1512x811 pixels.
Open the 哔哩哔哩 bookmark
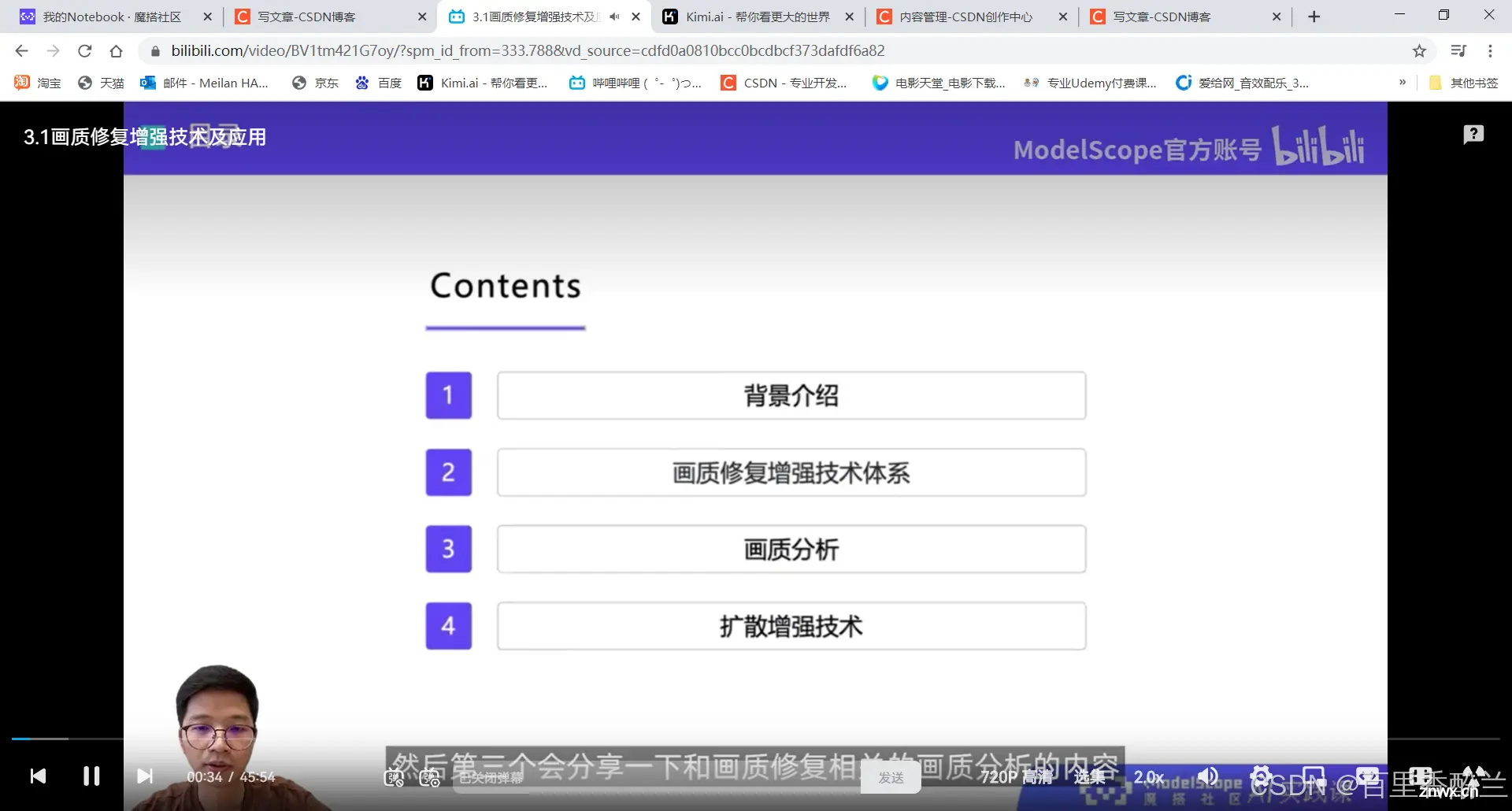coord(636,83)
